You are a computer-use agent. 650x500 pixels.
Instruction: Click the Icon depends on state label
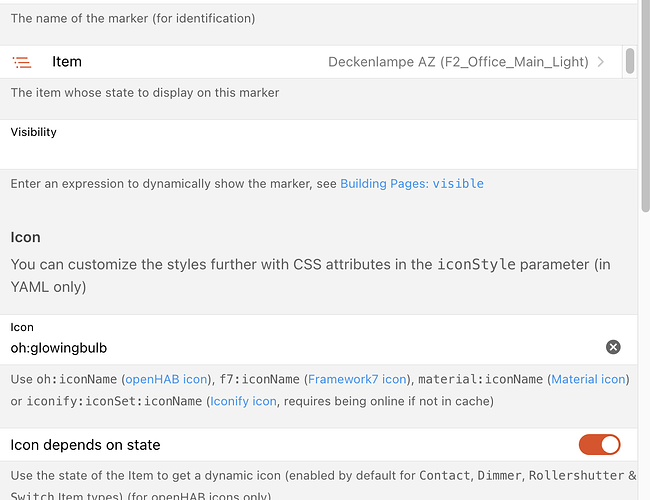point(86,444)
